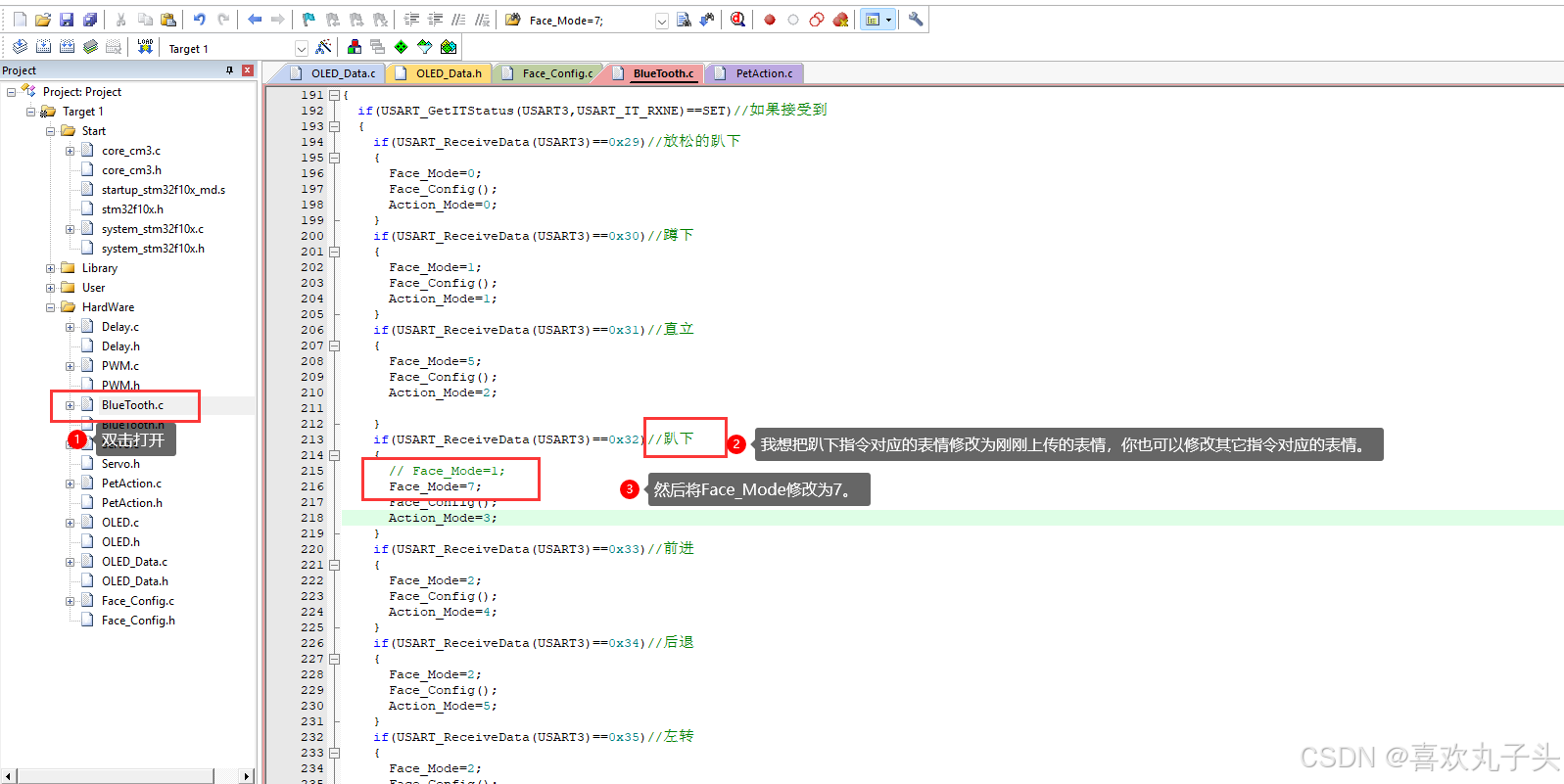Select OLED_Data.h in project tree
The width and height of the screenshot is (1564, 784).
click(134, 581)
